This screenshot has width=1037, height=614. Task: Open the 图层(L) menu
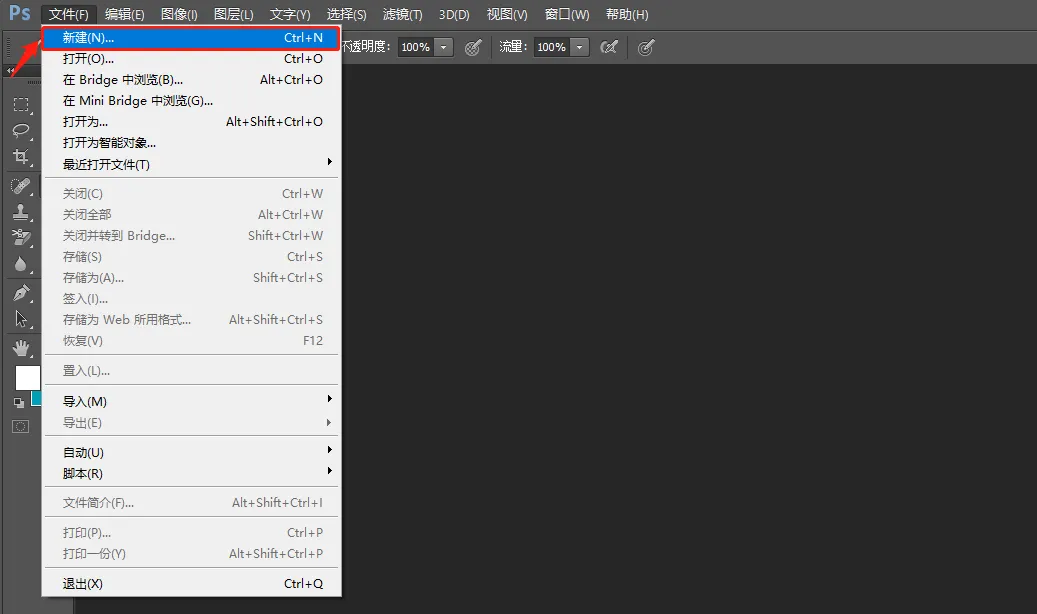[233, 15]
